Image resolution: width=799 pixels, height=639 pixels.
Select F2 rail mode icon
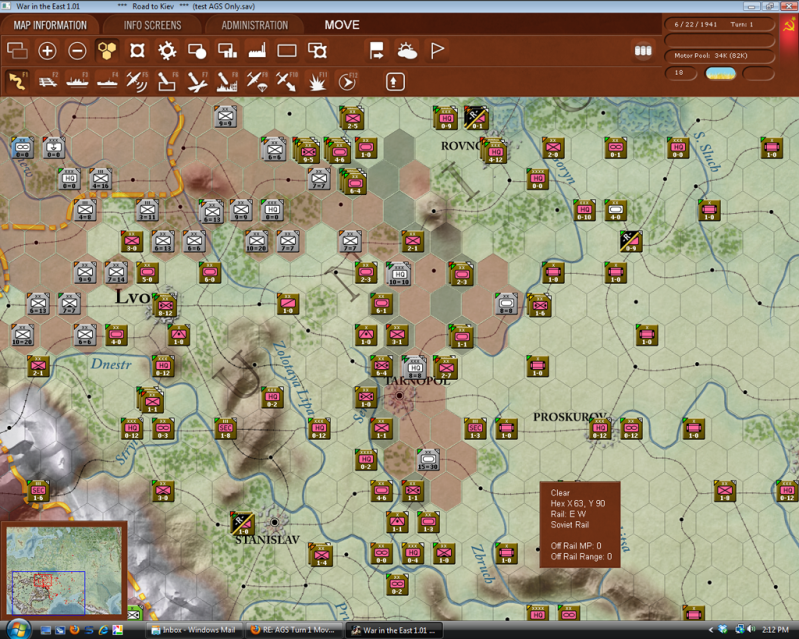48,82
